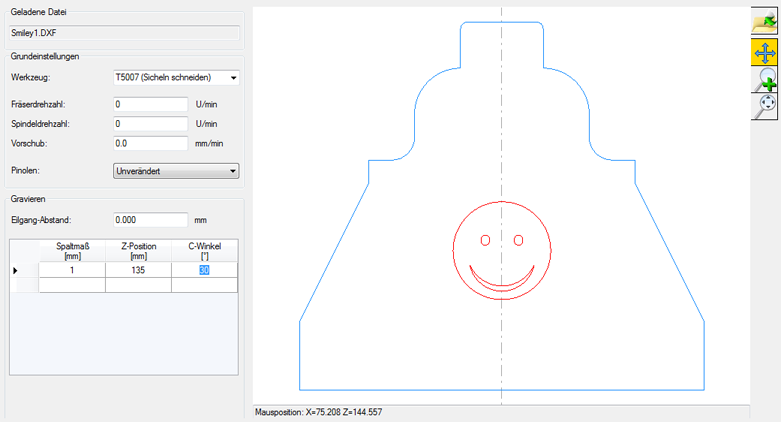Expand the Pinolen dropdown set to Unverändert
The height and width of the screenshot is (422, 781).
point(176,171)
